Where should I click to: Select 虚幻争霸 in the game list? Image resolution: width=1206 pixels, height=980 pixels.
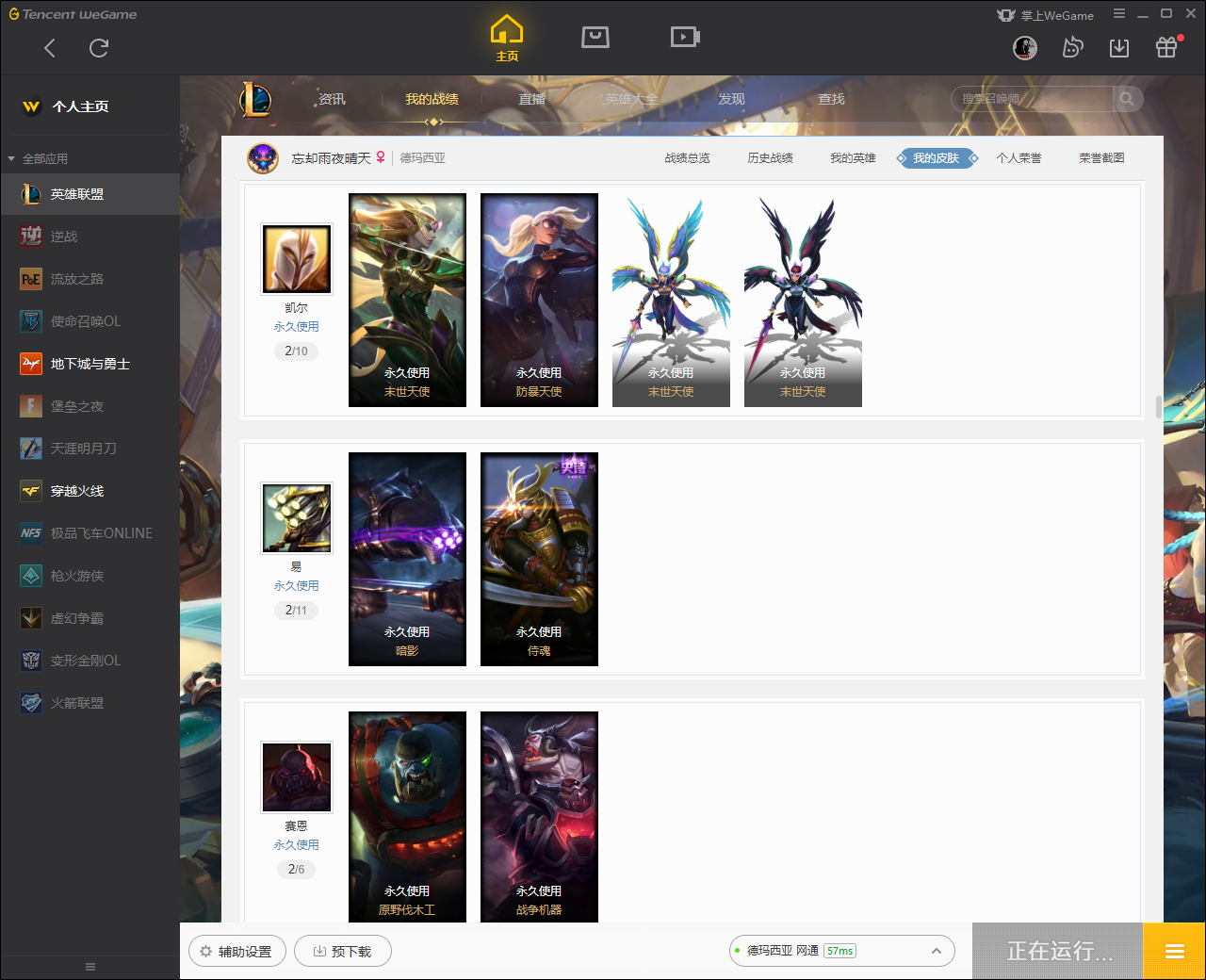[90, 618]
